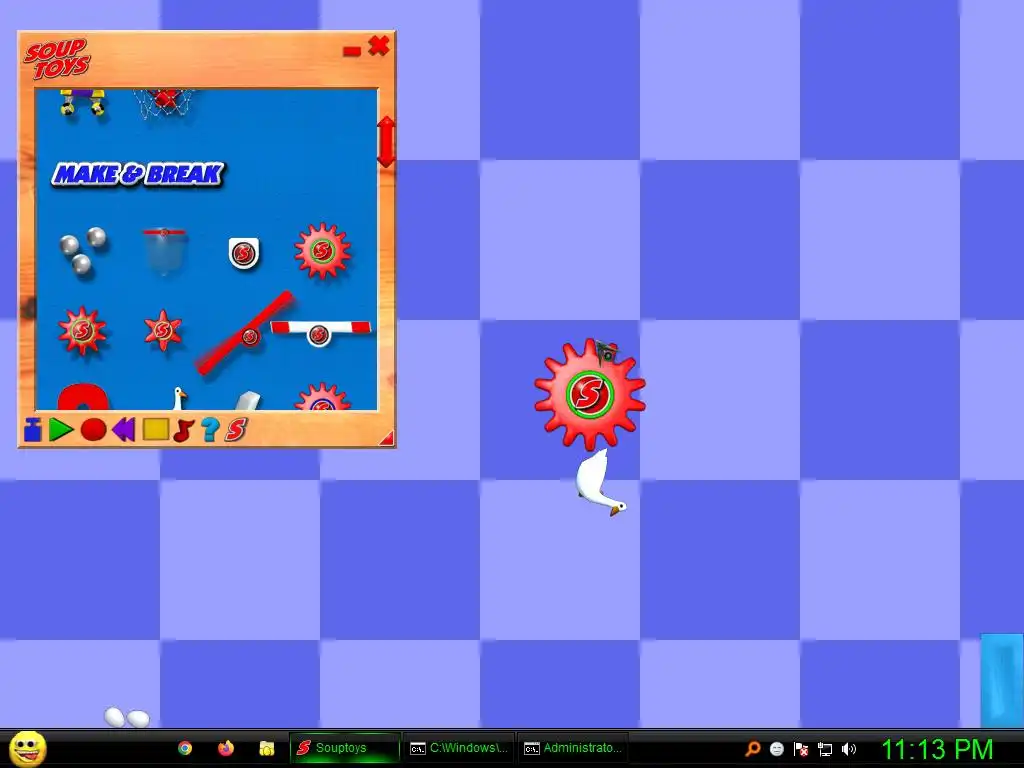
Task: Click the flag with red x tray icon
Action: [801, 748]
